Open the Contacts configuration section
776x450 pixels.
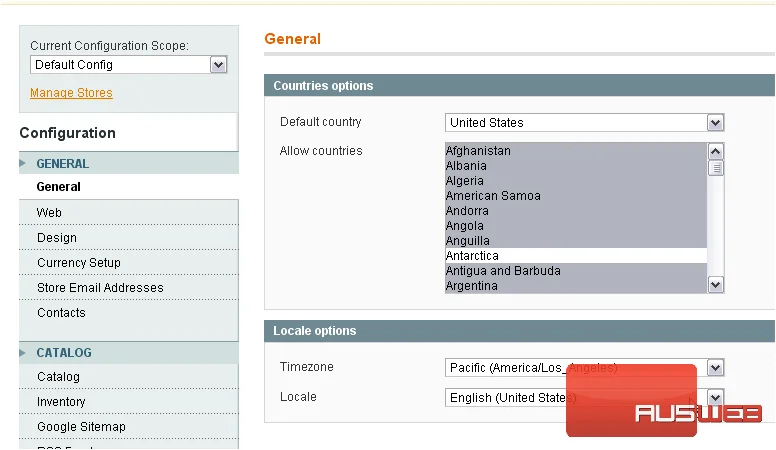(61, 312)
